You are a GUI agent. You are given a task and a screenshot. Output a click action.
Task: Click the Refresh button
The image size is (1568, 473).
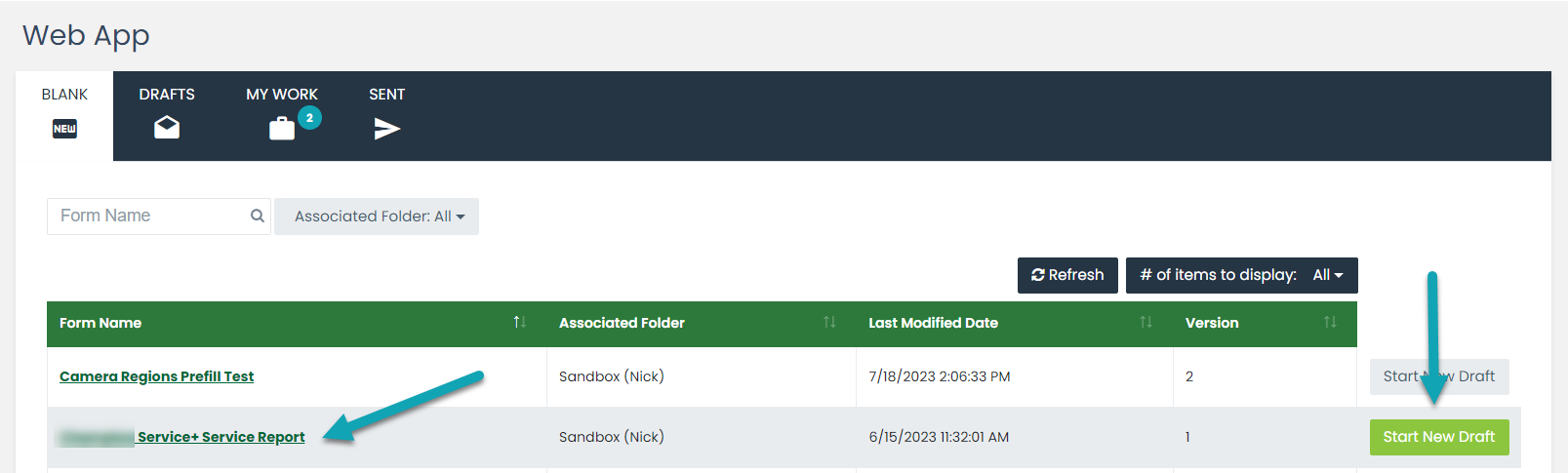click(1067, 275)
